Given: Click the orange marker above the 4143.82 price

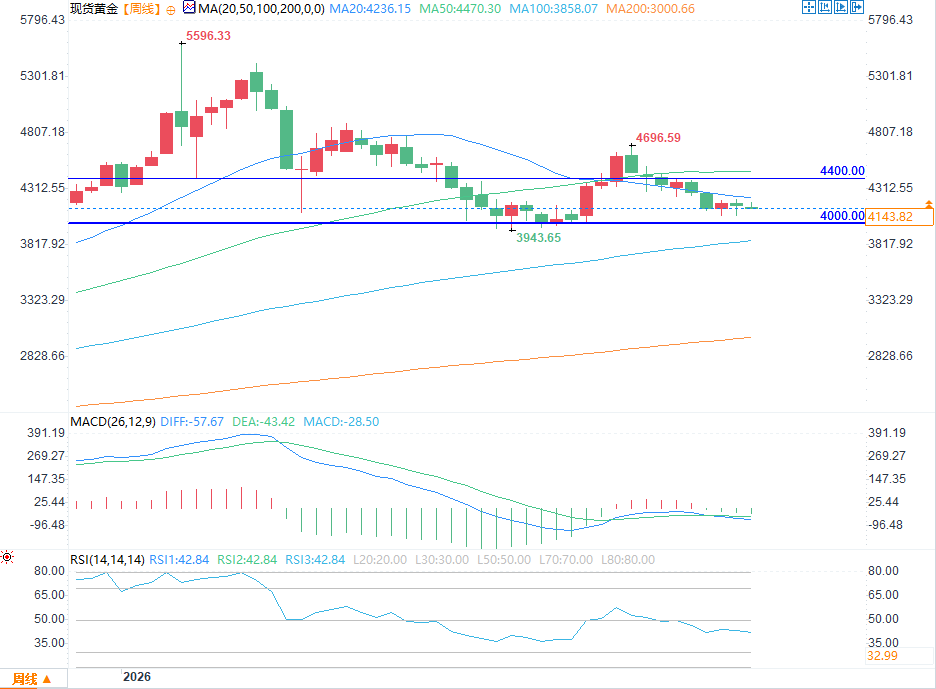Looking at the screenshot, I should point(929,205).
